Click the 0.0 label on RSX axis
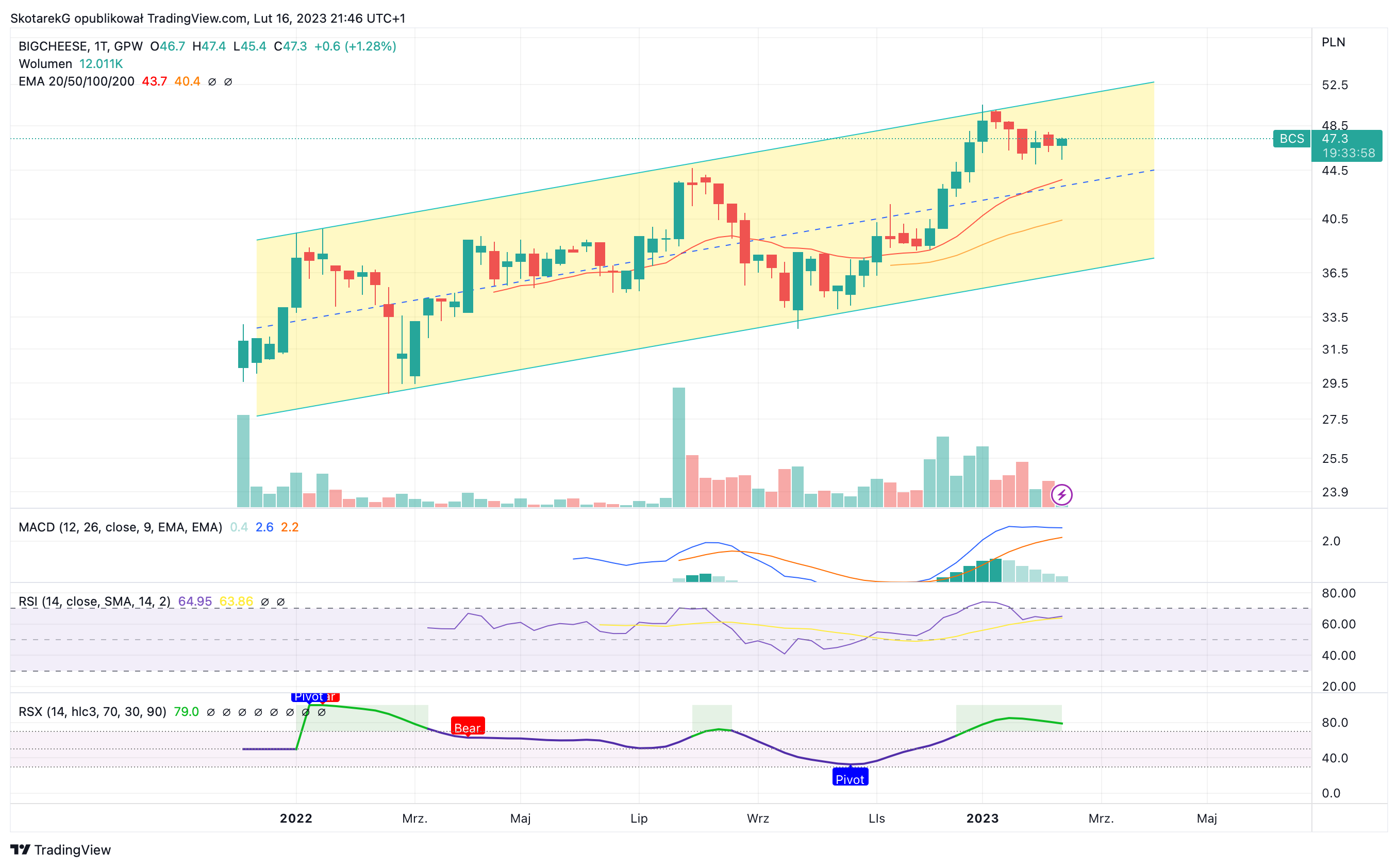Screen dimensions: 1398x868 [1331, 793]
